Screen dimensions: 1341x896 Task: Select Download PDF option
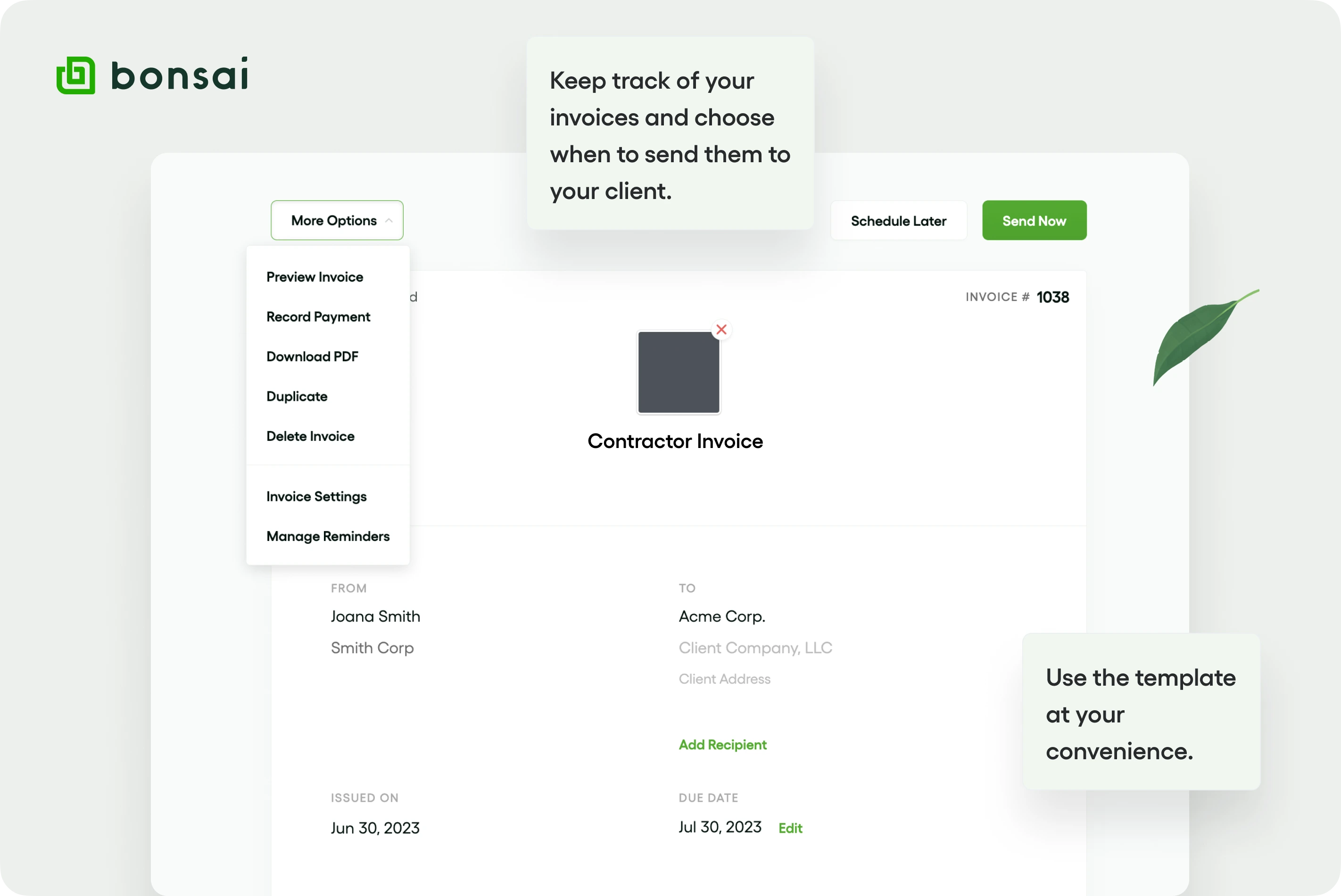(x=312, y=357)
